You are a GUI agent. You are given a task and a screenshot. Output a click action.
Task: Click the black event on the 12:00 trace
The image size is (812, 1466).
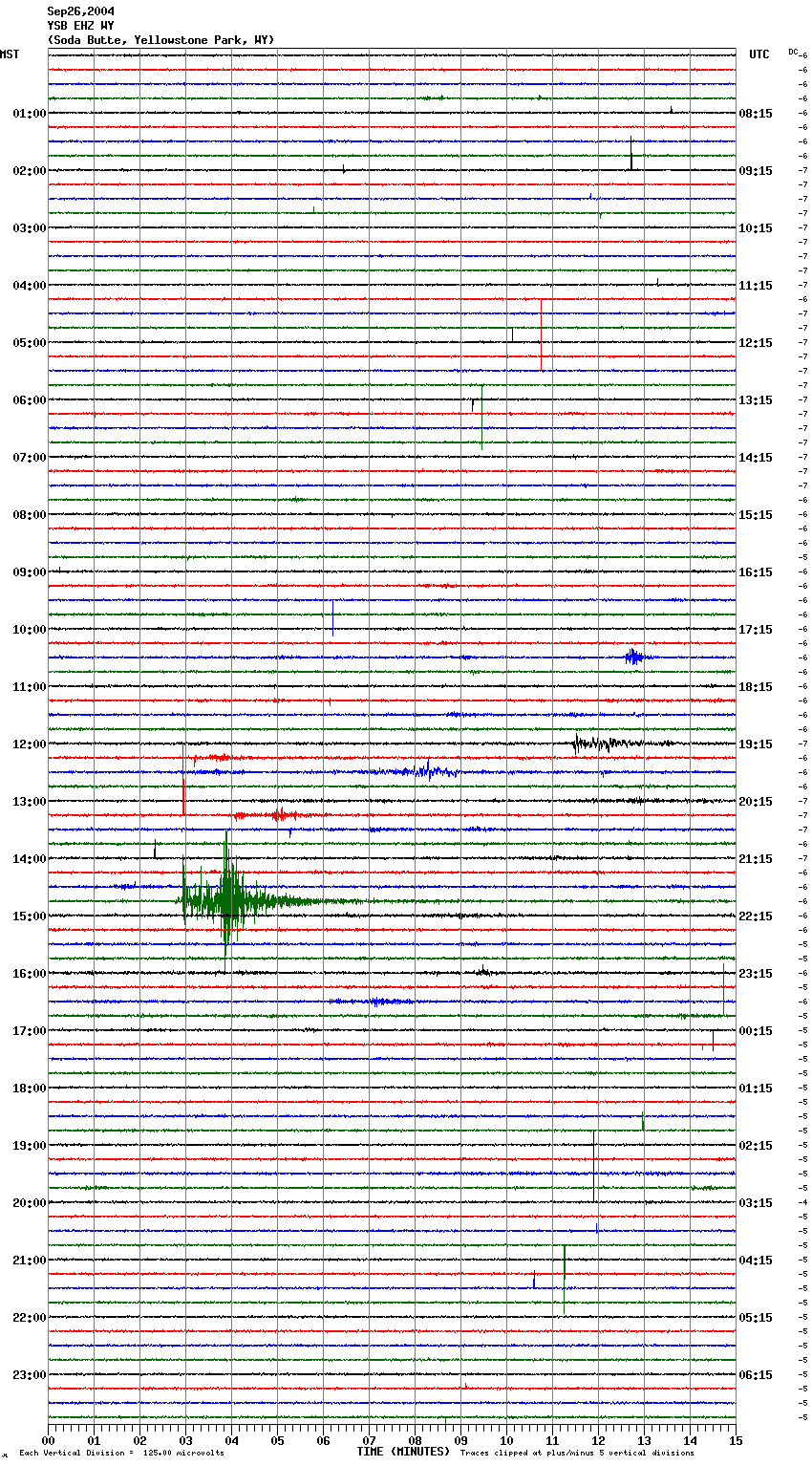point(611,743)
